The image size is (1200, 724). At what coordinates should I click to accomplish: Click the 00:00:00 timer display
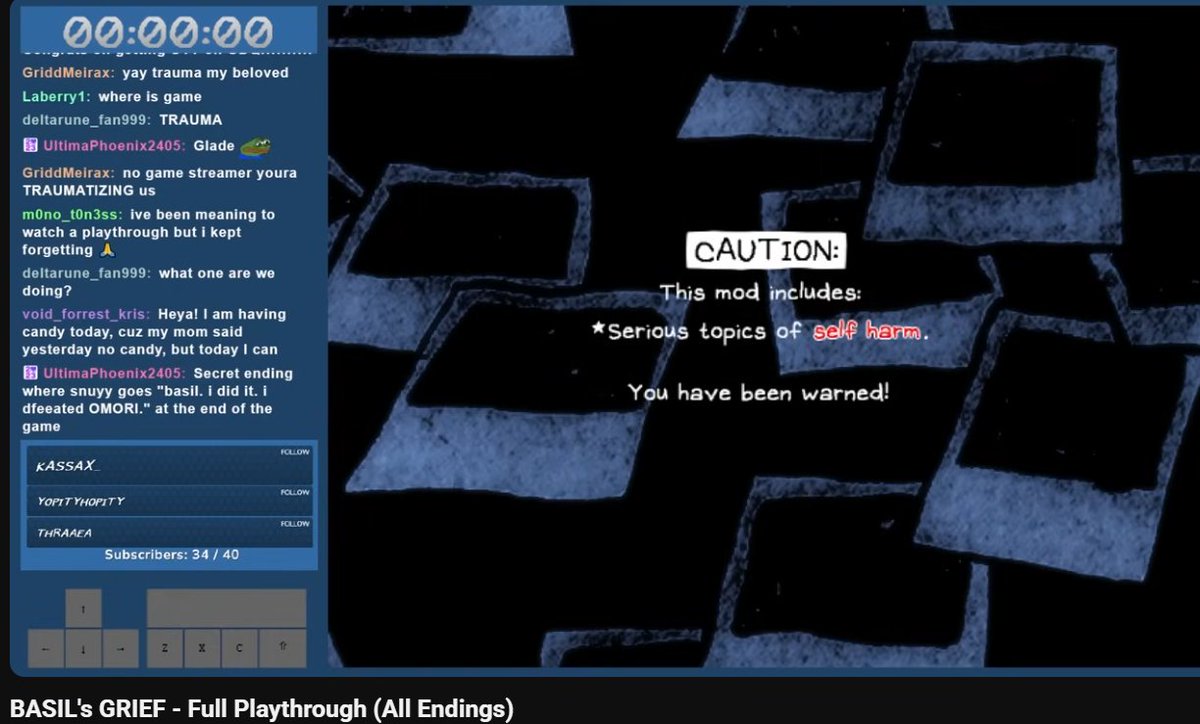167,31
